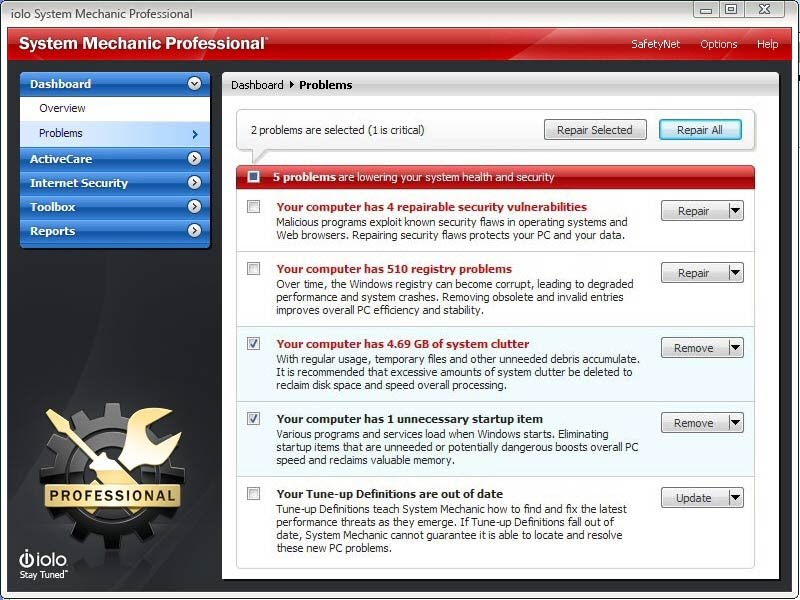Open the dropdown arrow beside the Update button
Viewport: 800px width, 600px height.
pyautogui.click(x=735, y=498)
